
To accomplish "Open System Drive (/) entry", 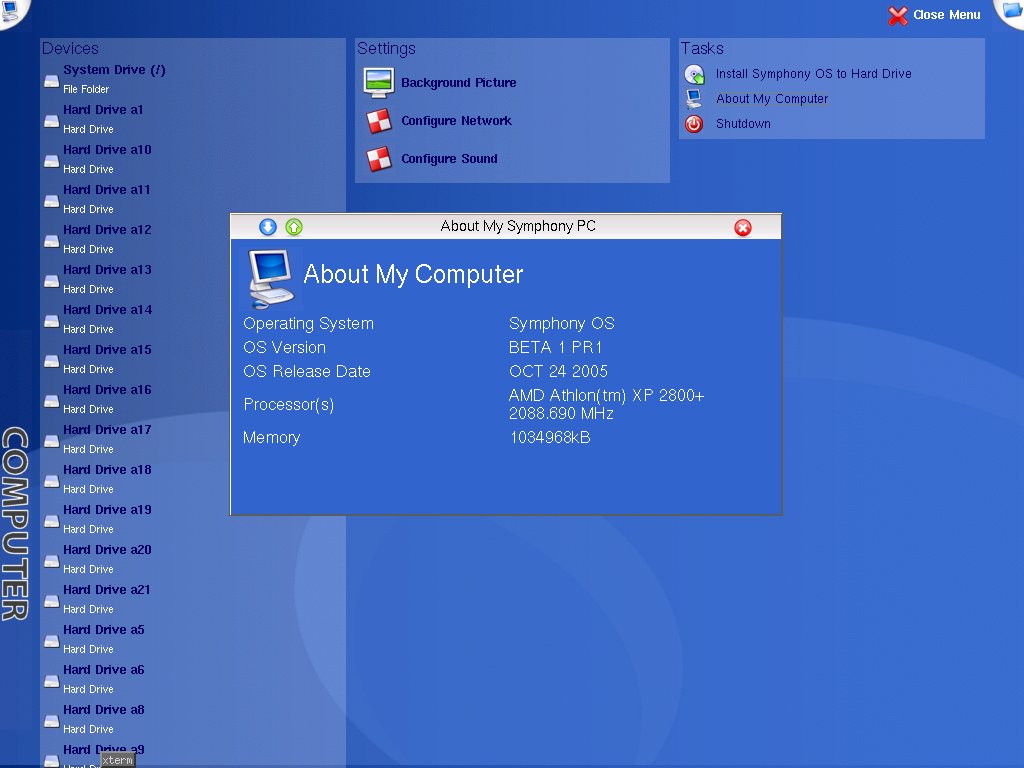I will [x=114, y=70].
